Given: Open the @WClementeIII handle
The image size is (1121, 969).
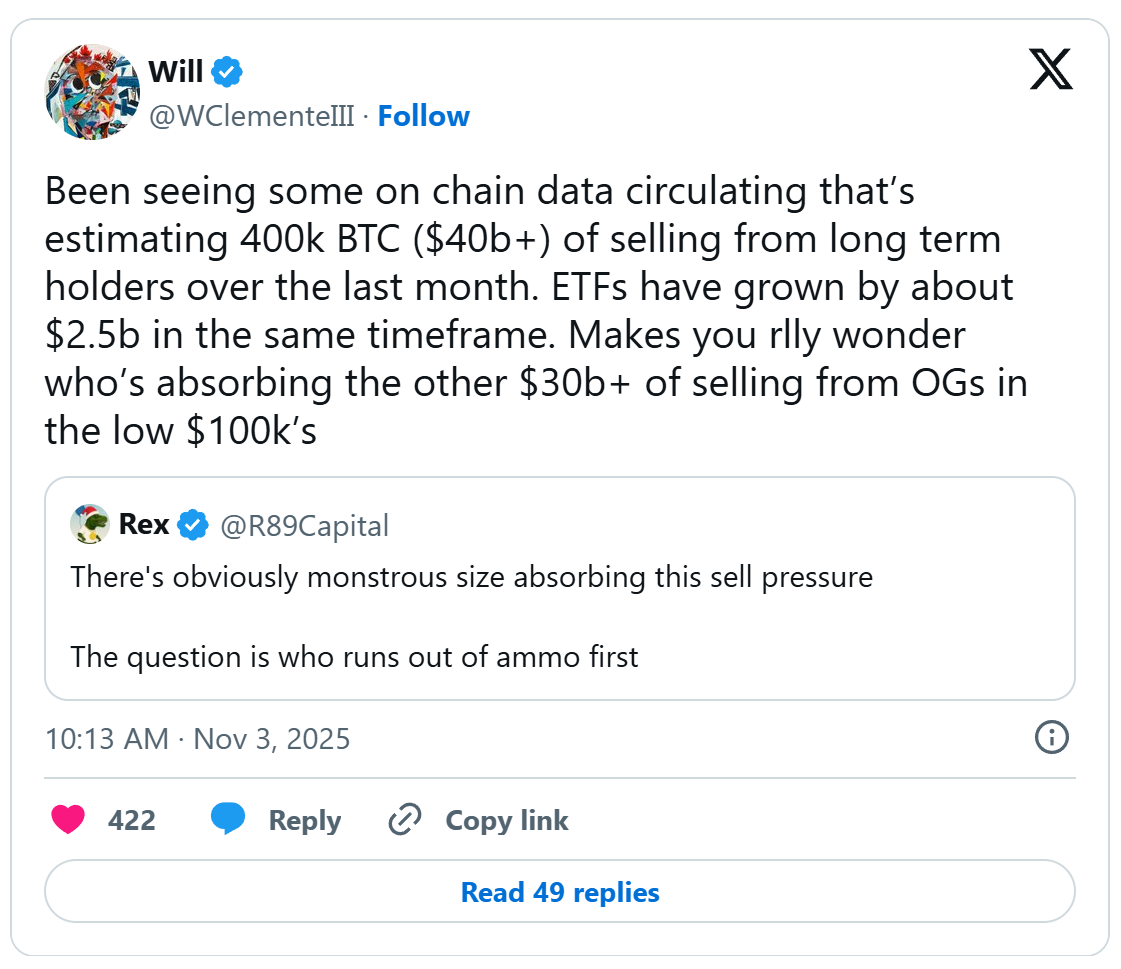Looking at the screenshot, I should (251, 116).
